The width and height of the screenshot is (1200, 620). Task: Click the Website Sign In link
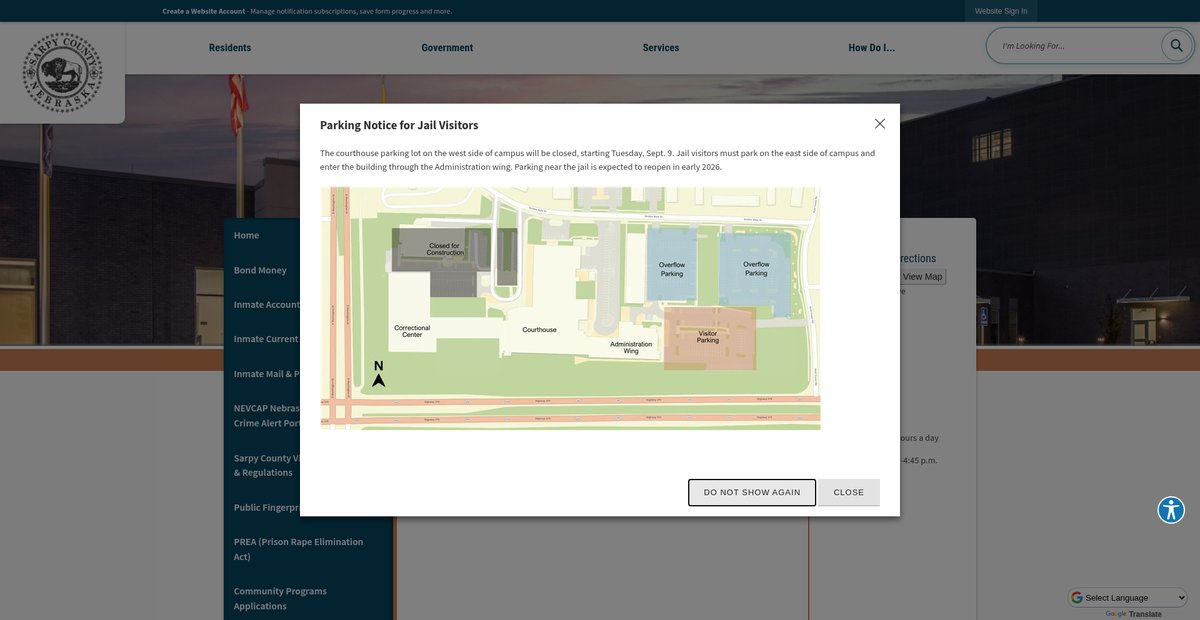pos(1000,11)
